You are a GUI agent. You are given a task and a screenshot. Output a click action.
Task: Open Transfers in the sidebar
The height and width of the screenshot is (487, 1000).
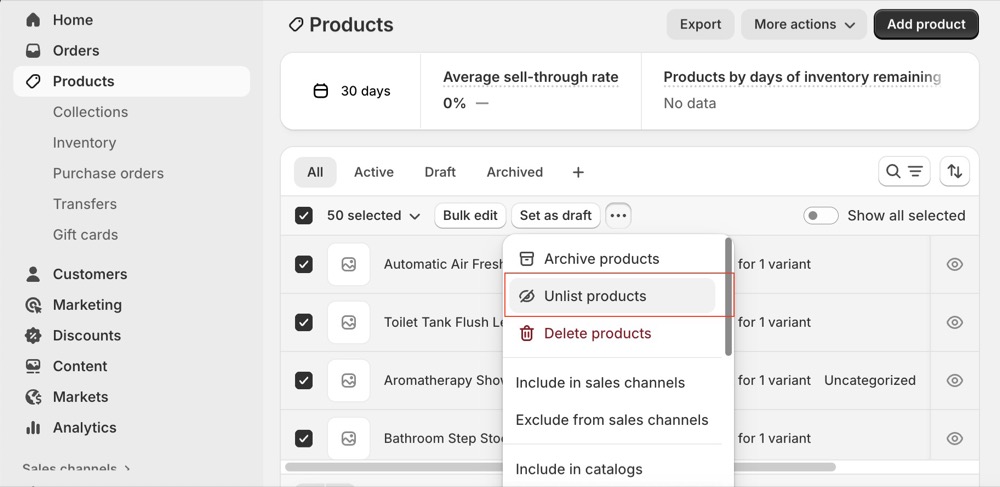[x=85, y=203]
